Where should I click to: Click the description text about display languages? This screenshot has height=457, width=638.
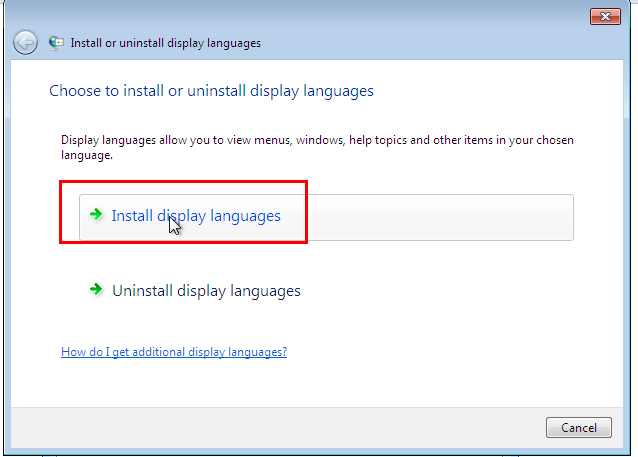tap(317, 147)
